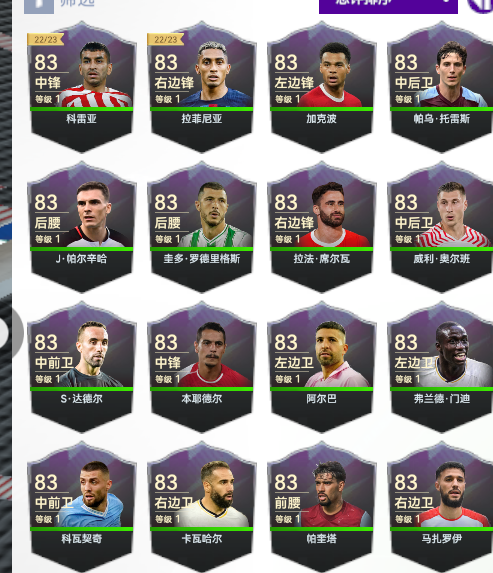The width and height of the screenshot is (493, 573).
Task: Choose the 帕乌·托雷斯 center back card
Action: (x=441, y=87)
